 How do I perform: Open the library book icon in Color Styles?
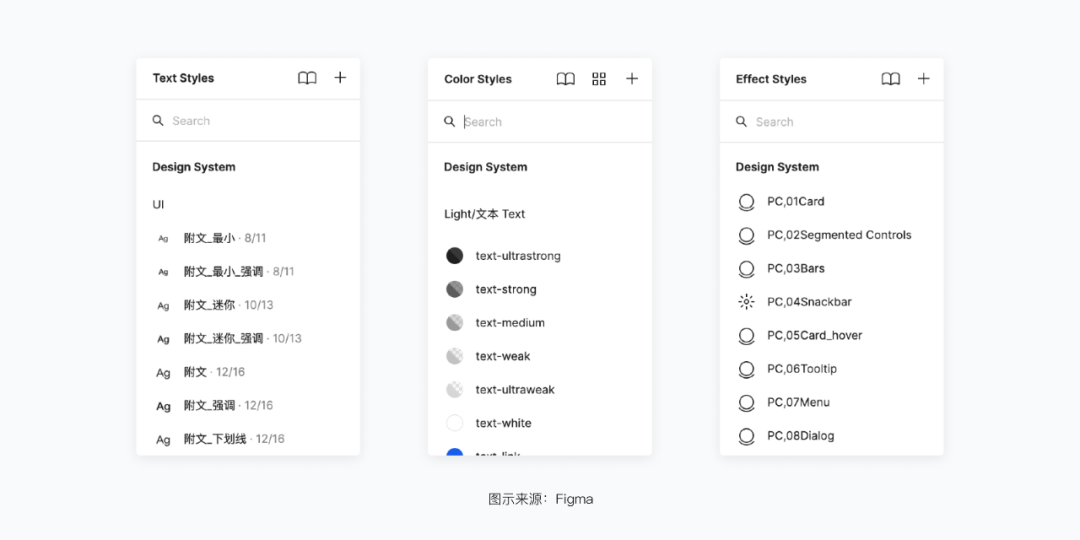tap(565, 79)
